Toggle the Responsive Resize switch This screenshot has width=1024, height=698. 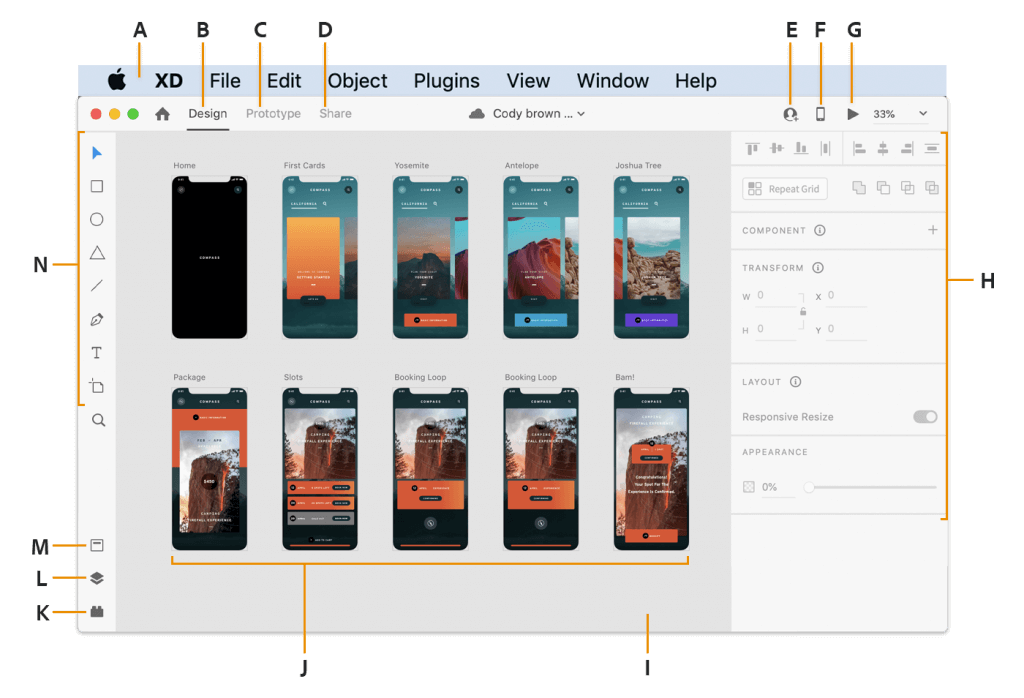[x=925, y=417]
